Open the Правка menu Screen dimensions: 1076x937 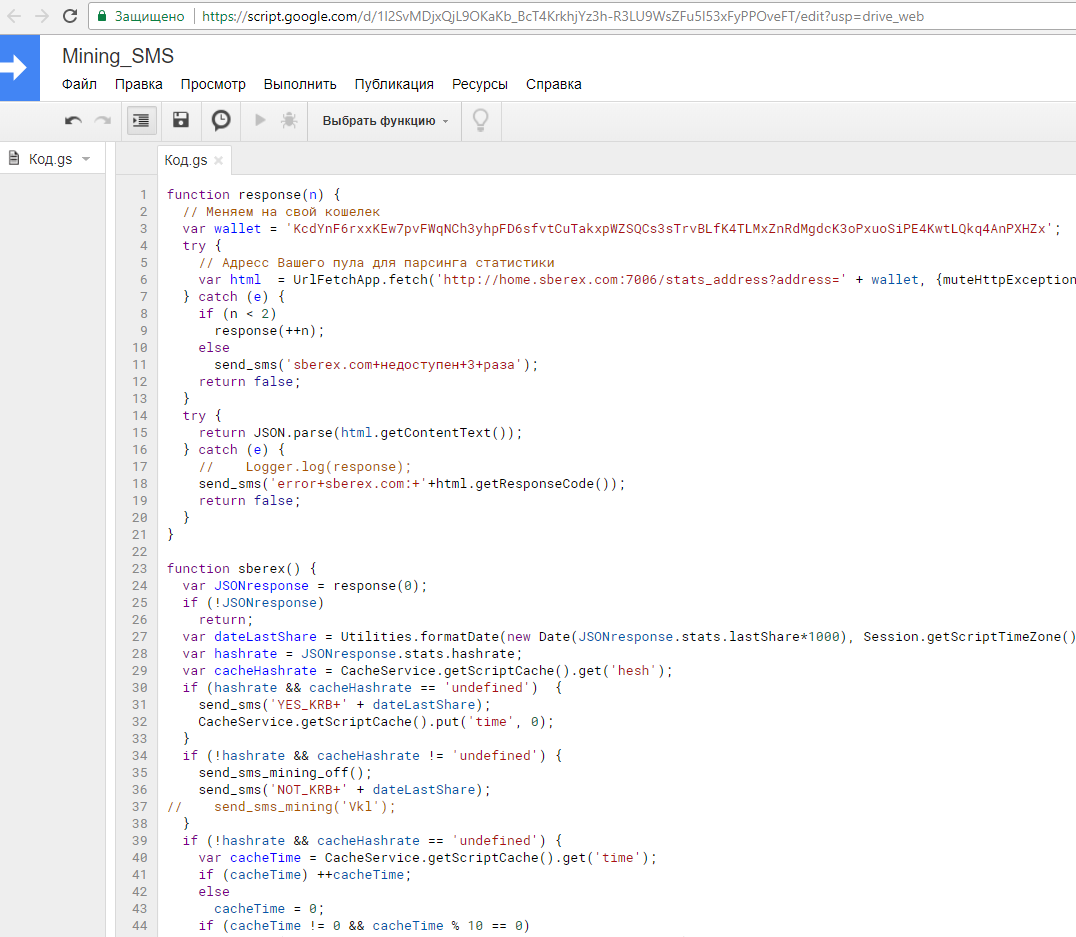[x=139, y=84]
